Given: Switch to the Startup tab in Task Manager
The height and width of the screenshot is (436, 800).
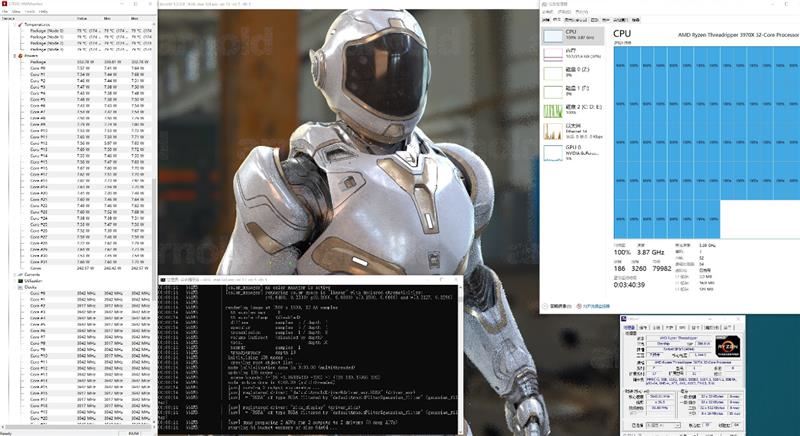Looking at the screenshot, I should coord(594,20).
